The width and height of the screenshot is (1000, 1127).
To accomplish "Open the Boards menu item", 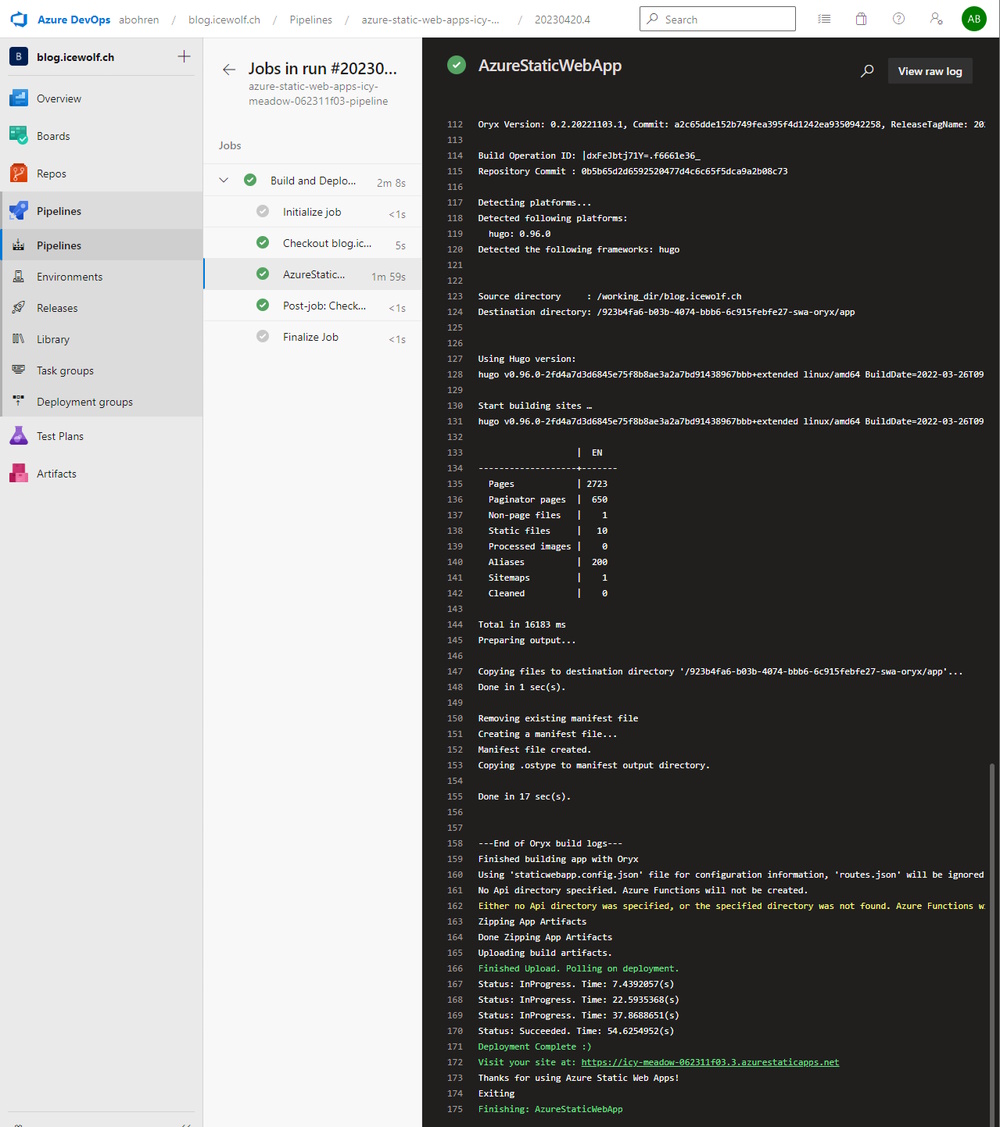I will pos(101,135).
